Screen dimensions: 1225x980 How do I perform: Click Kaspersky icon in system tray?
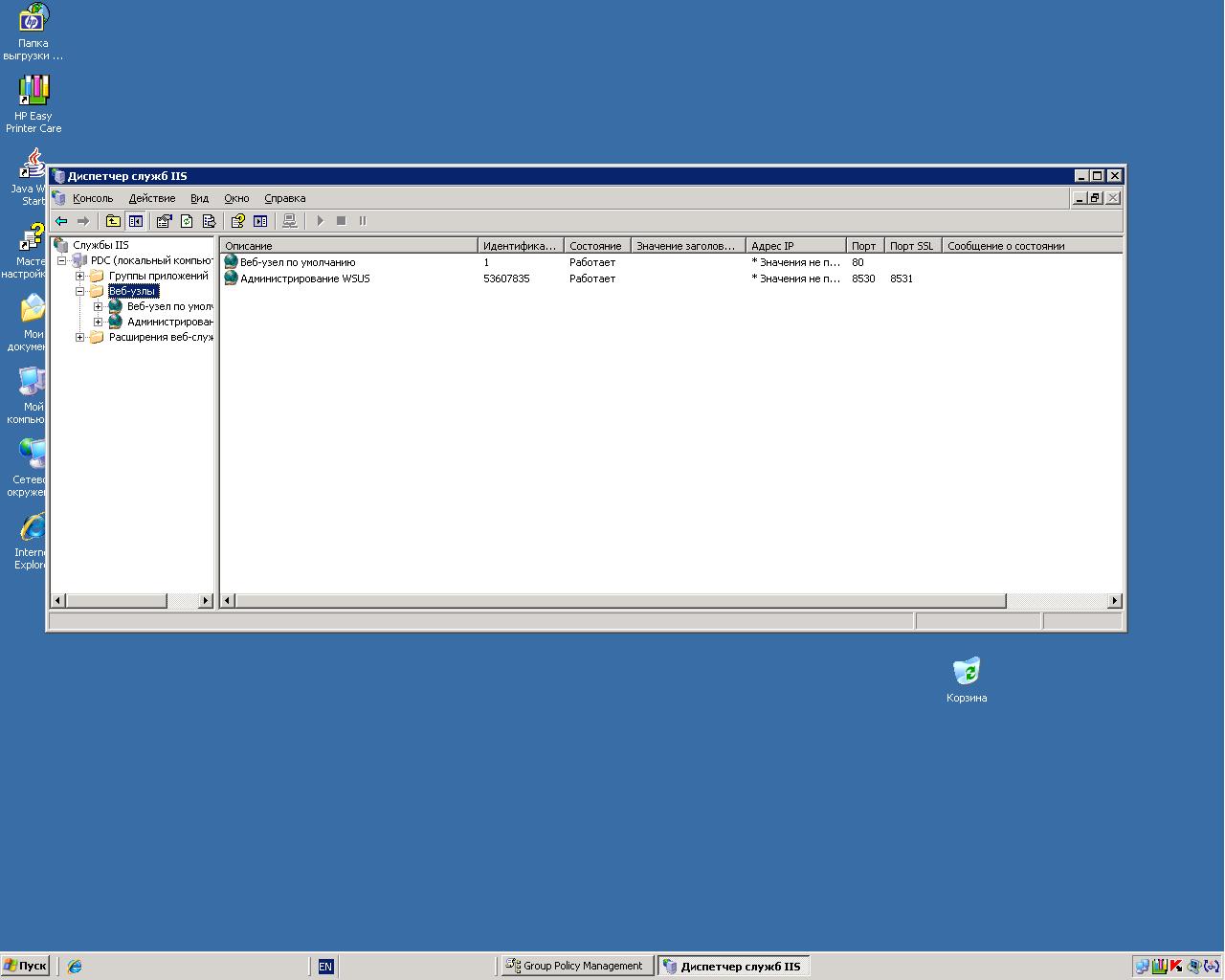click(1176, 967)
